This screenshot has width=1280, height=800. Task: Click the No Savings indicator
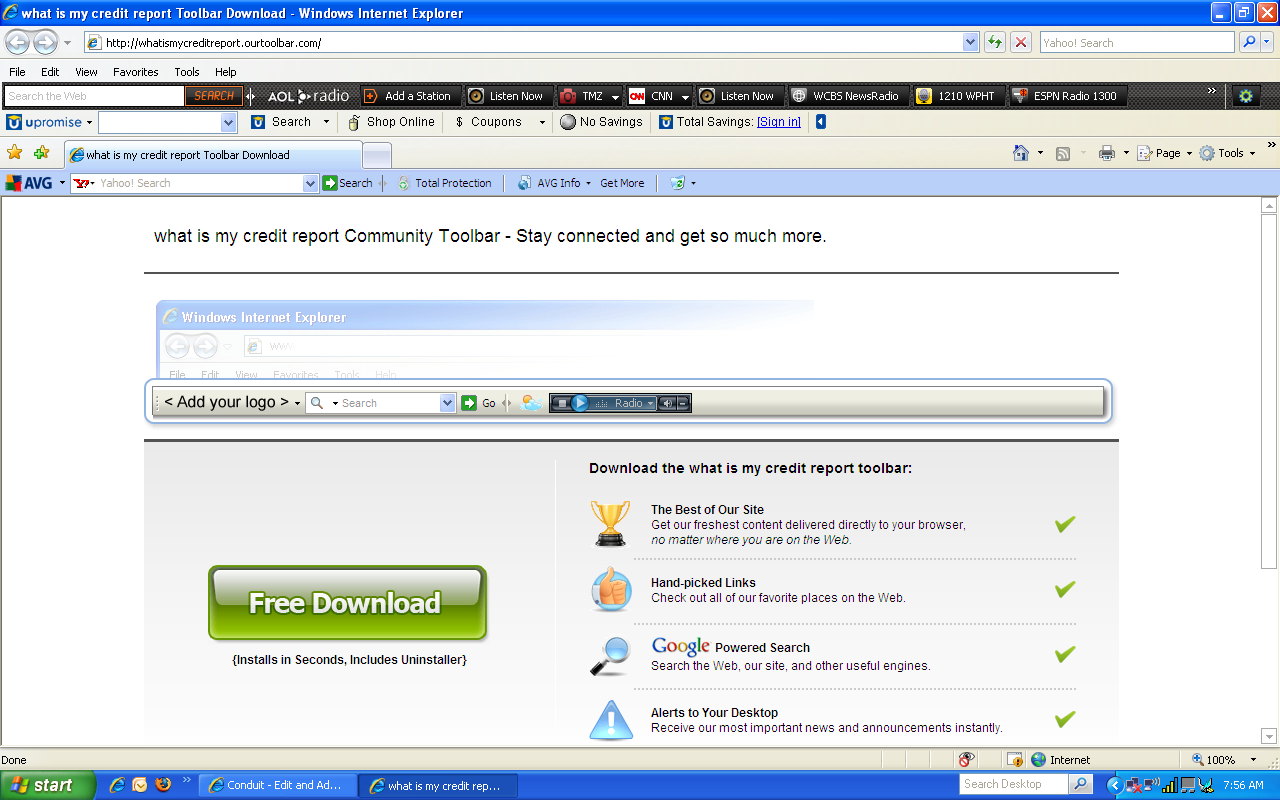click(x=601, y=122)
